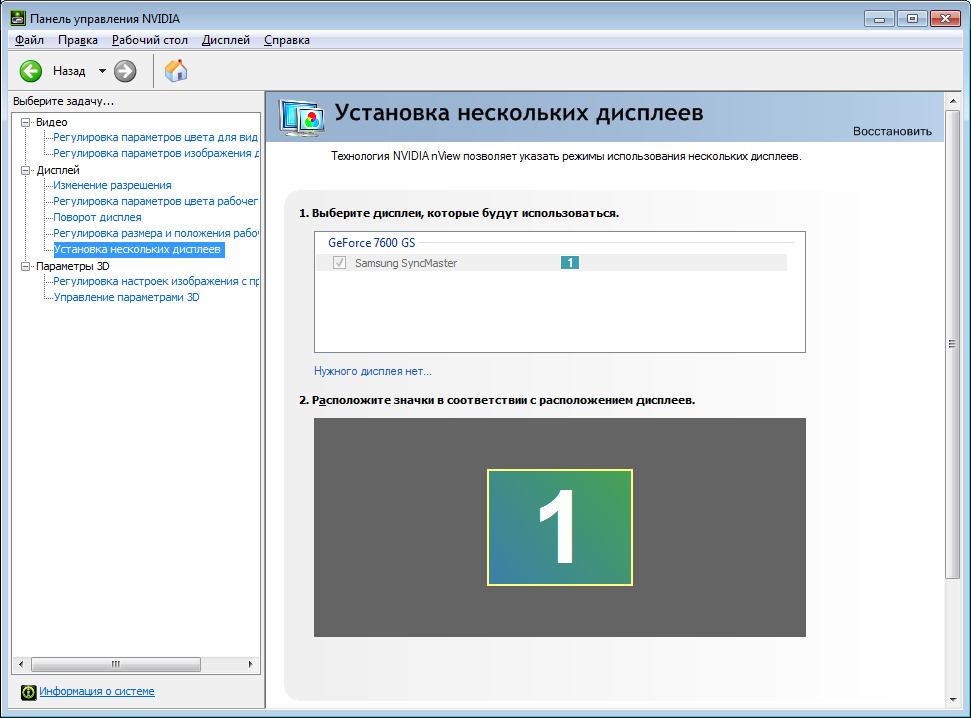The image size is (971, 718).
Task: Open the Рабочий стол menu
Action: coord(150,40)
